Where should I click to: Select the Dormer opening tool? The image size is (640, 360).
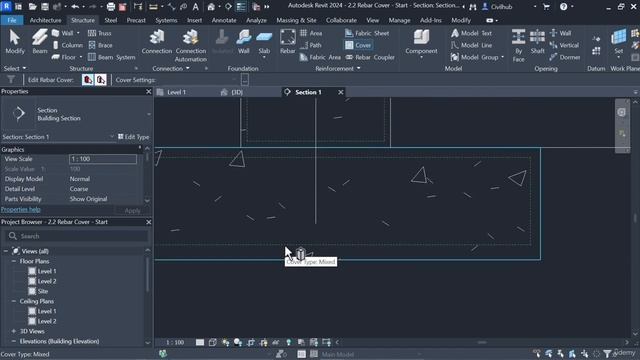[x=565, y=57]
